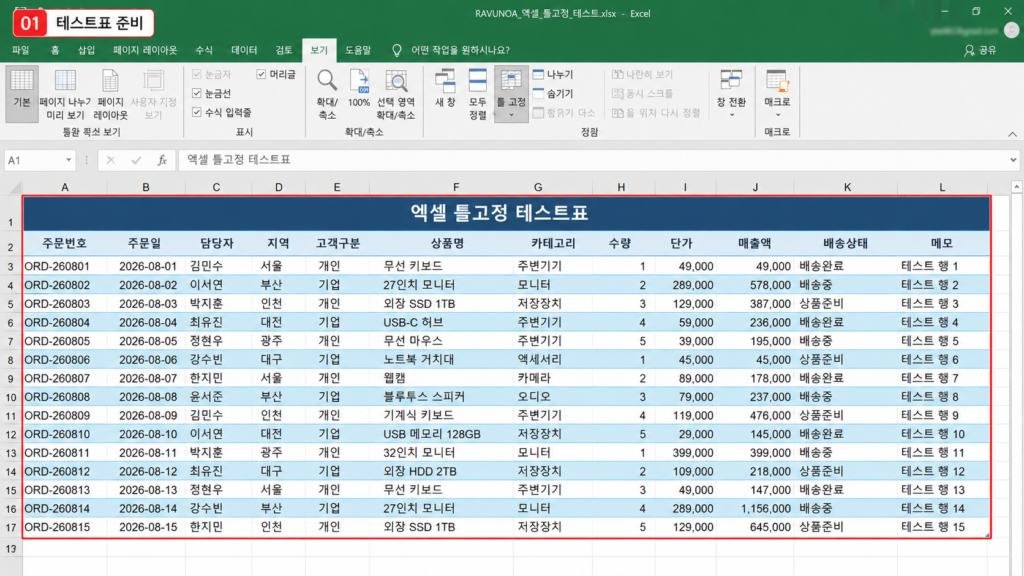Click the formula bar Enter checkmark icon

pyautogui.click(x=136, y=160)
